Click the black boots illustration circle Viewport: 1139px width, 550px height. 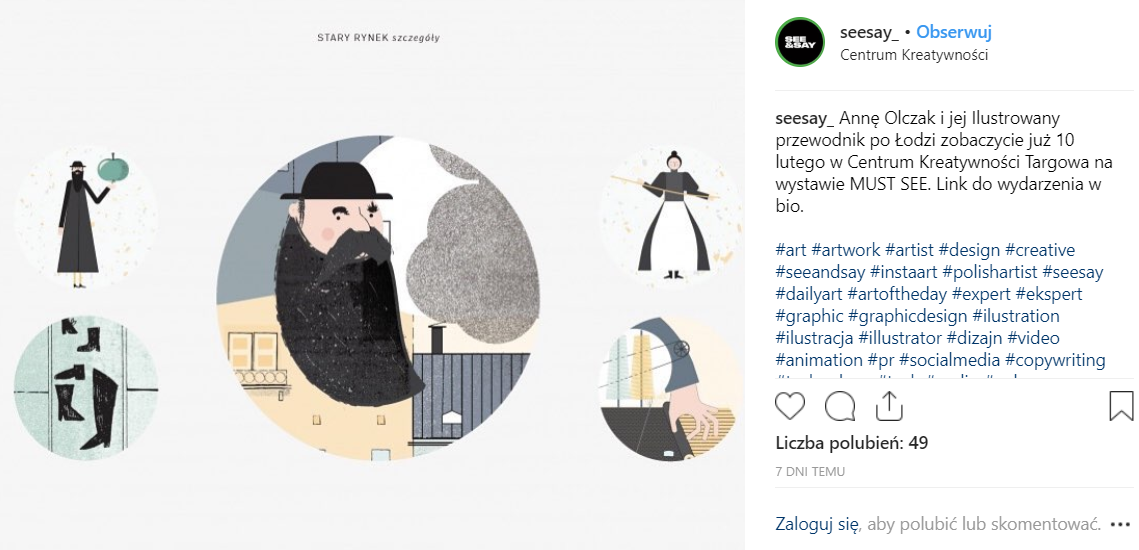pyautogui.click(x=86, y=388)
